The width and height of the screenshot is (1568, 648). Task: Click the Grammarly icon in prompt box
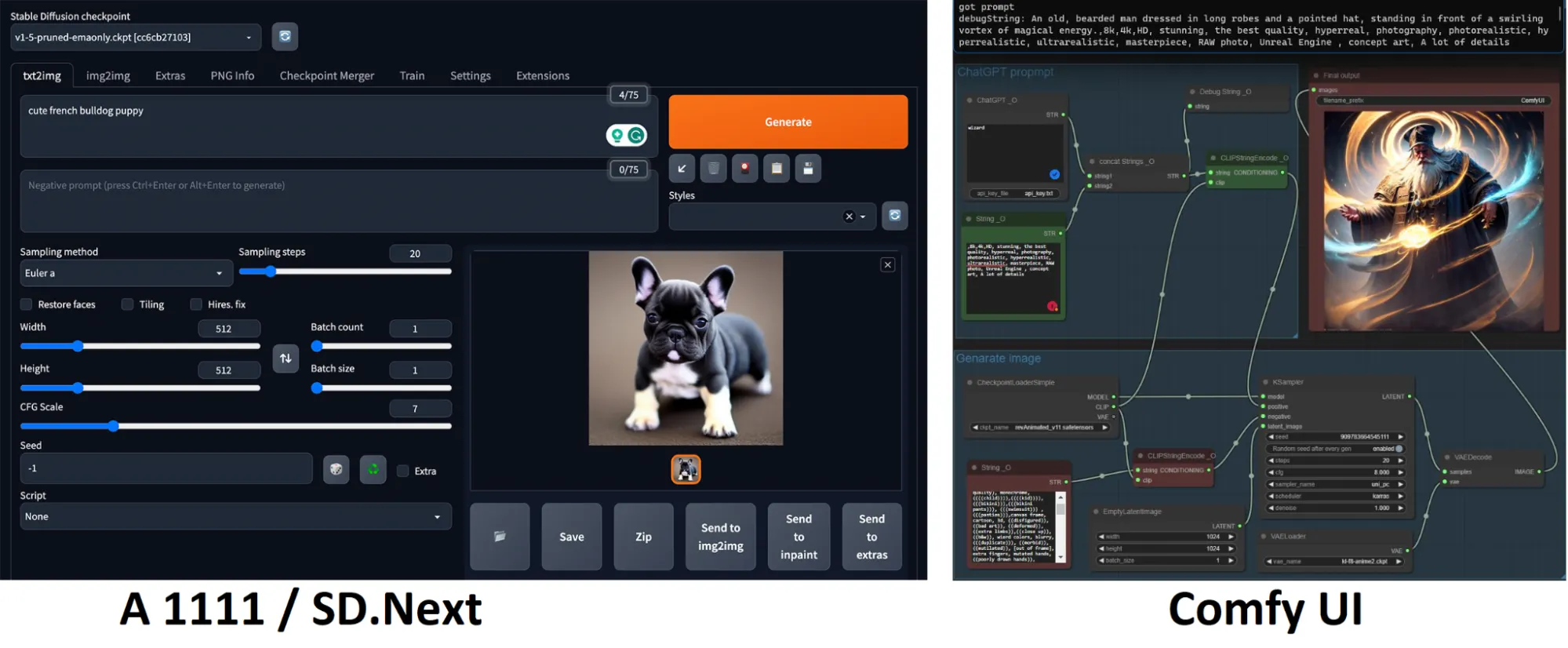(x=636, y=136)
